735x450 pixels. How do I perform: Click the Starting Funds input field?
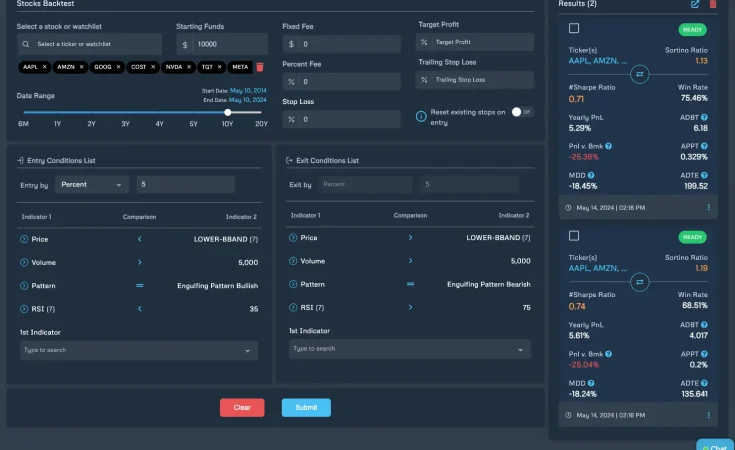[x=230, y=44]
